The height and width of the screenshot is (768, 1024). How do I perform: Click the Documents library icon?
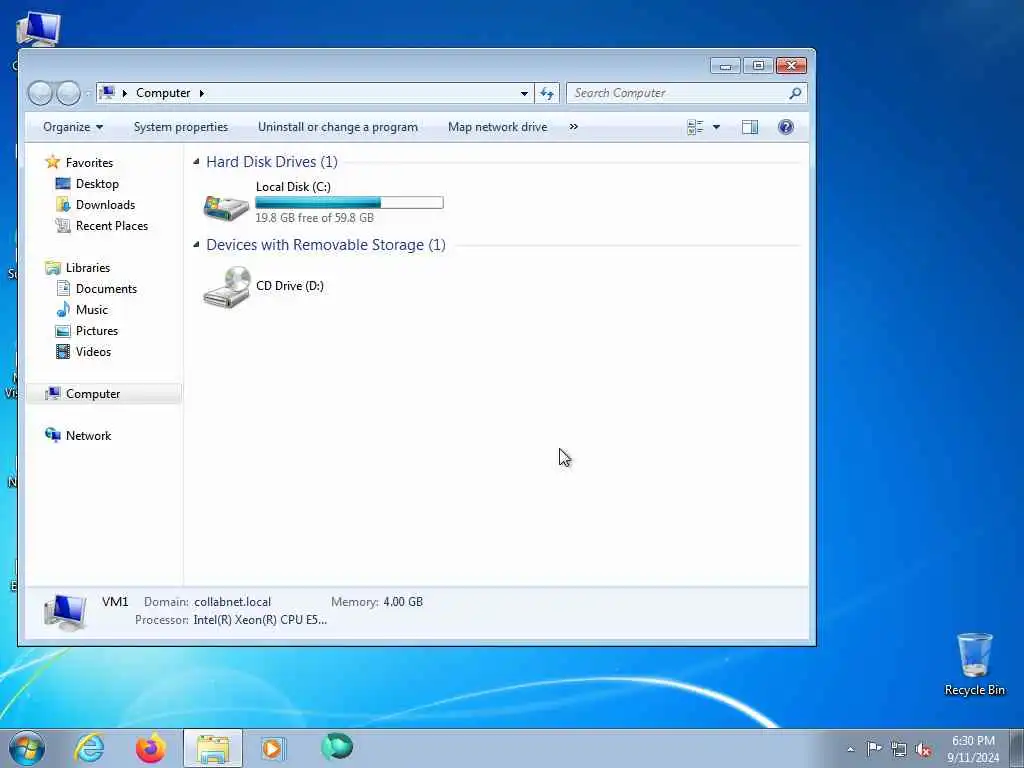pos(63,288)
